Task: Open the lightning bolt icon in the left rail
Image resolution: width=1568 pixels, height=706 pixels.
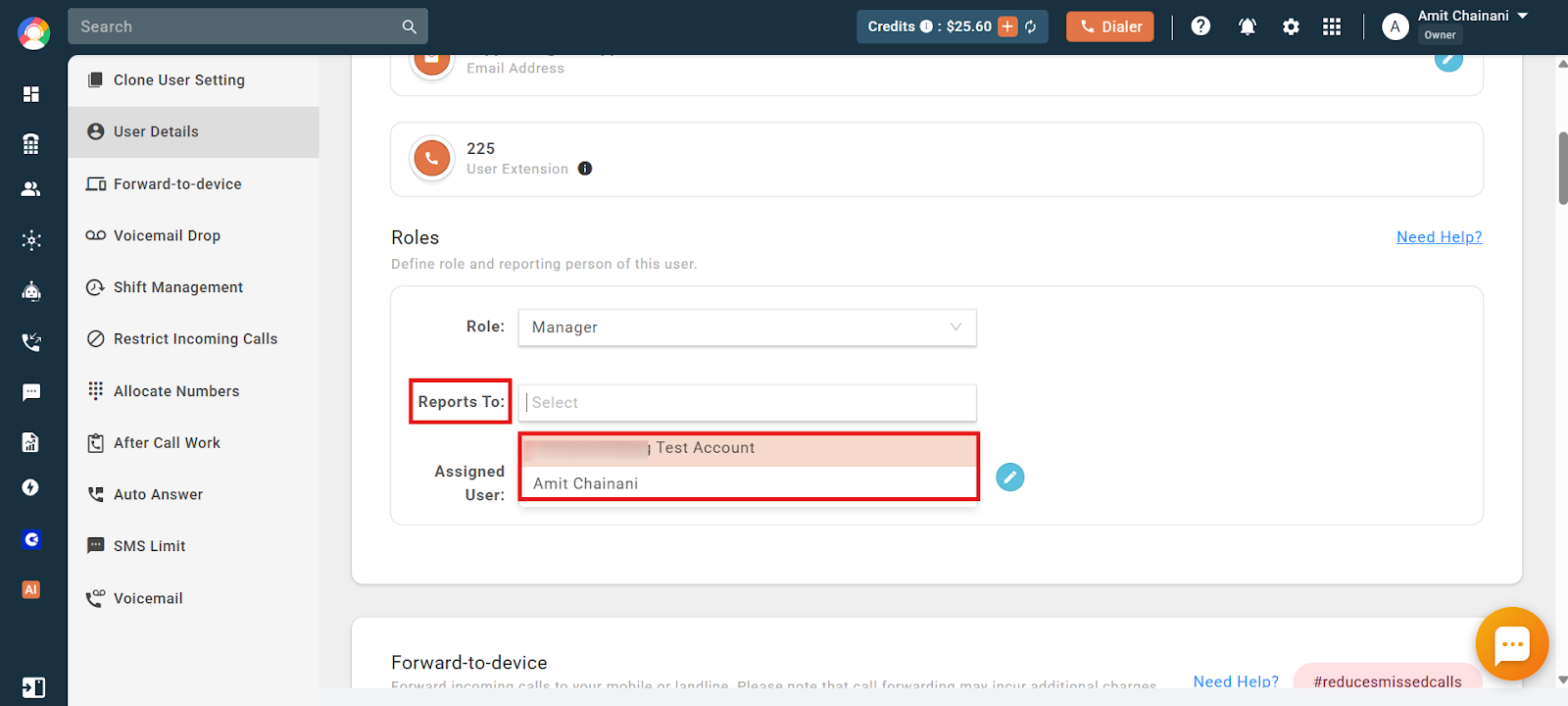Action: [x=31, y=487]
